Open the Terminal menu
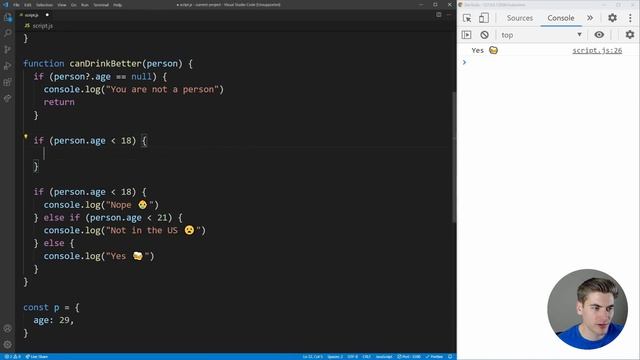Screen dimensions: 640x360 101,5
